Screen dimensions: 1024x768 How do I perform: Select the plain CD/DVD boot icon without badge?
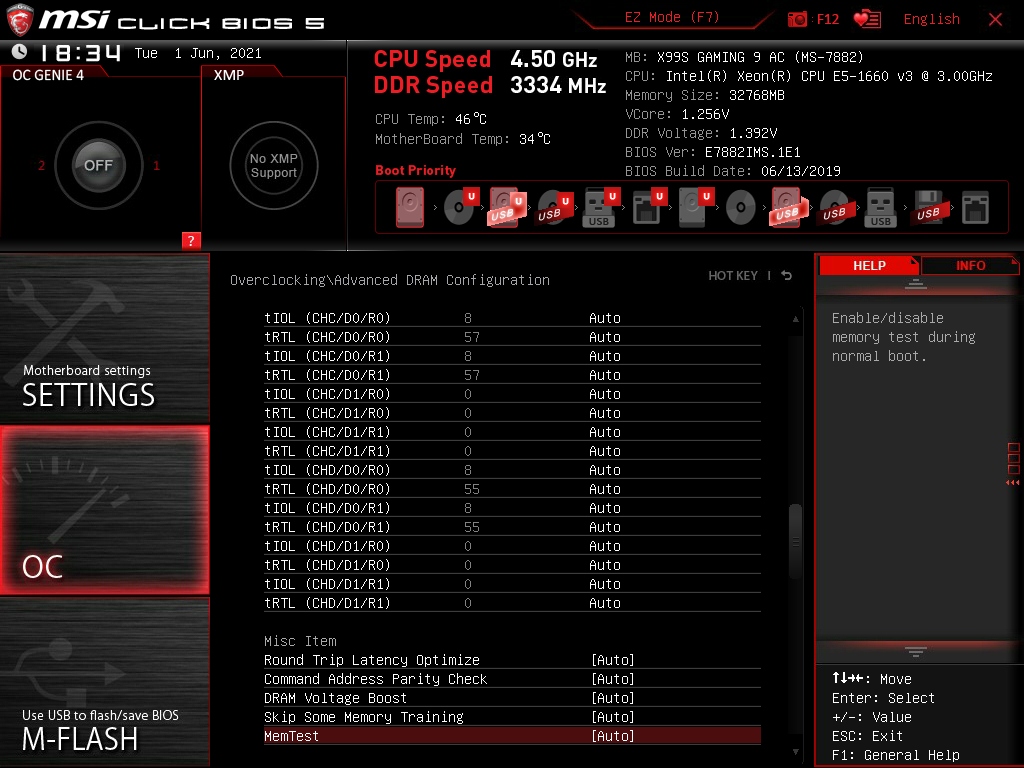pos(741,208)
